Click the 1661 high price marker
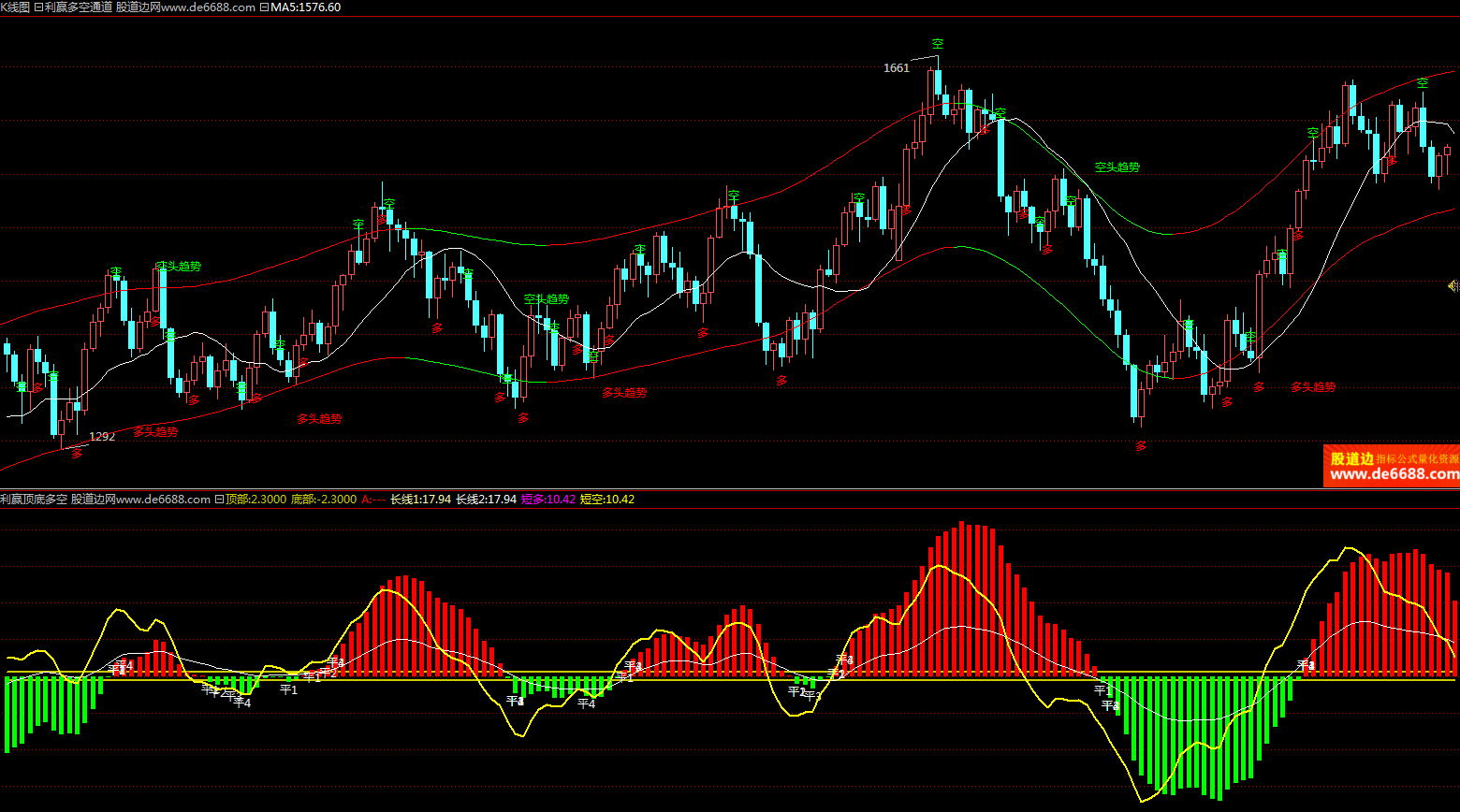Screen dimensions: 1460x812 tap(896, 68)
